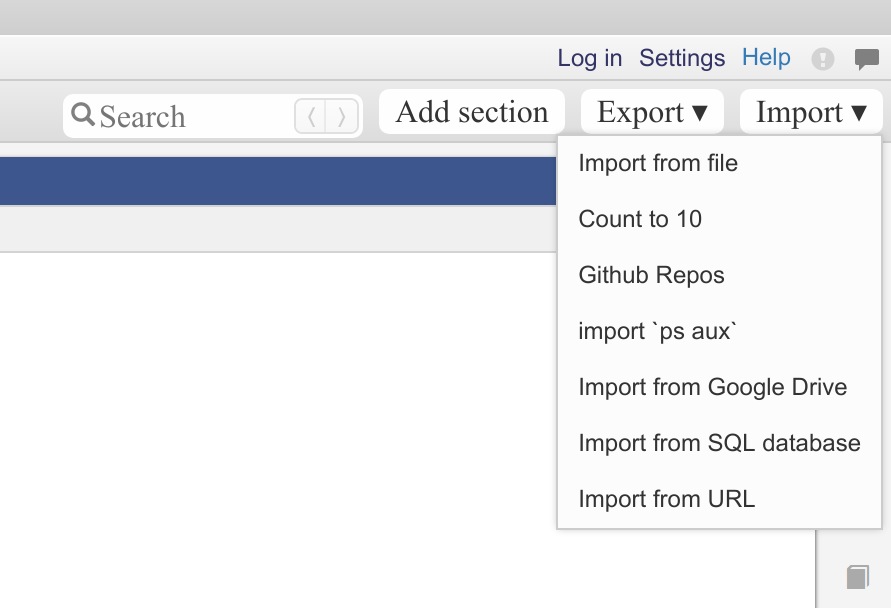
Task: Select Import from SQL database
Action: [719, 443]
